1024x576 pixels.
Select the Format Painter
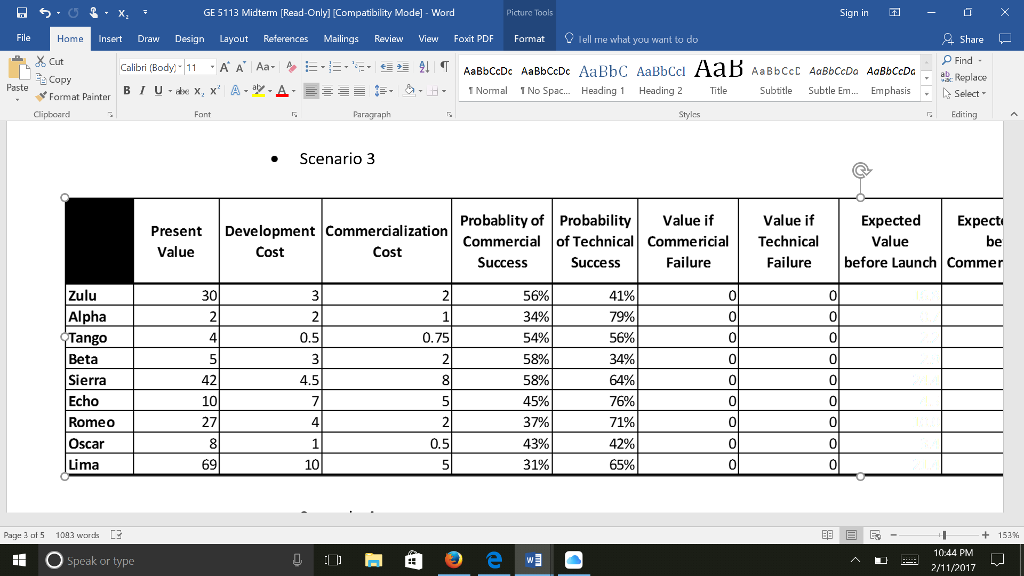72,96
